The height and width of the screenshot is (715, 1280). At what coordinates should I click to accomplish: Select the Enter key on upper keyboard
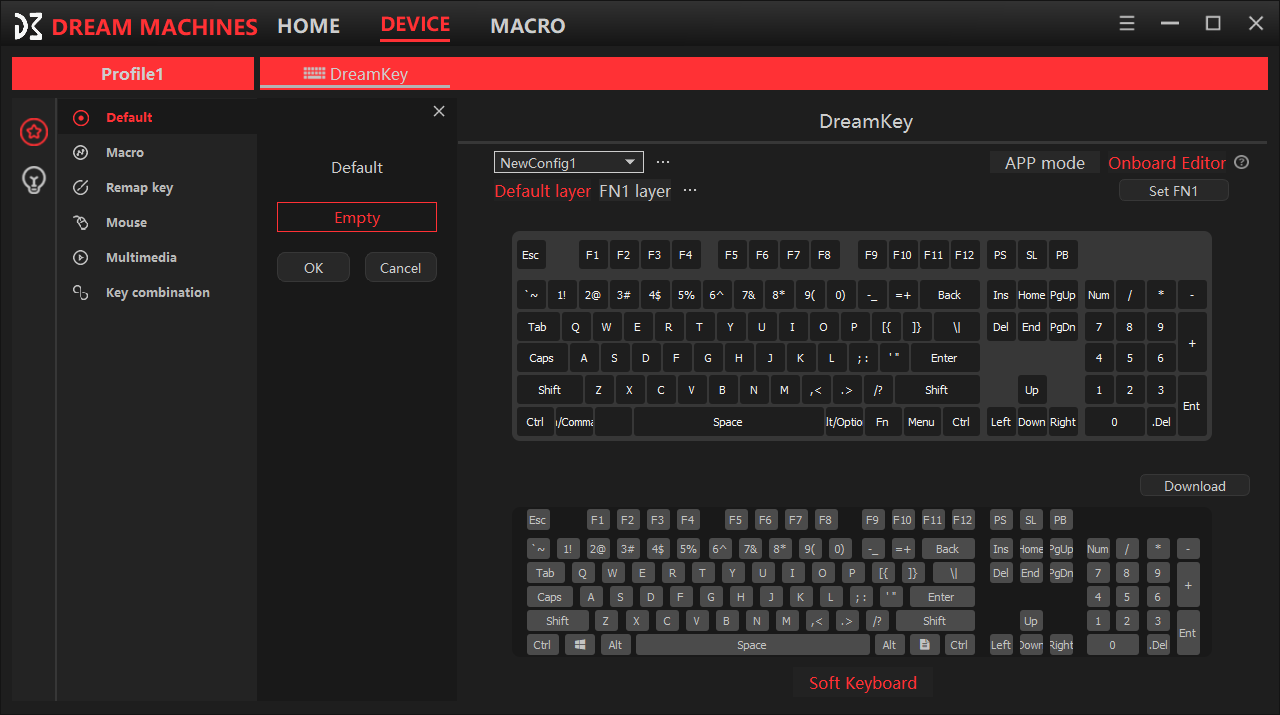tap(944, 358)
